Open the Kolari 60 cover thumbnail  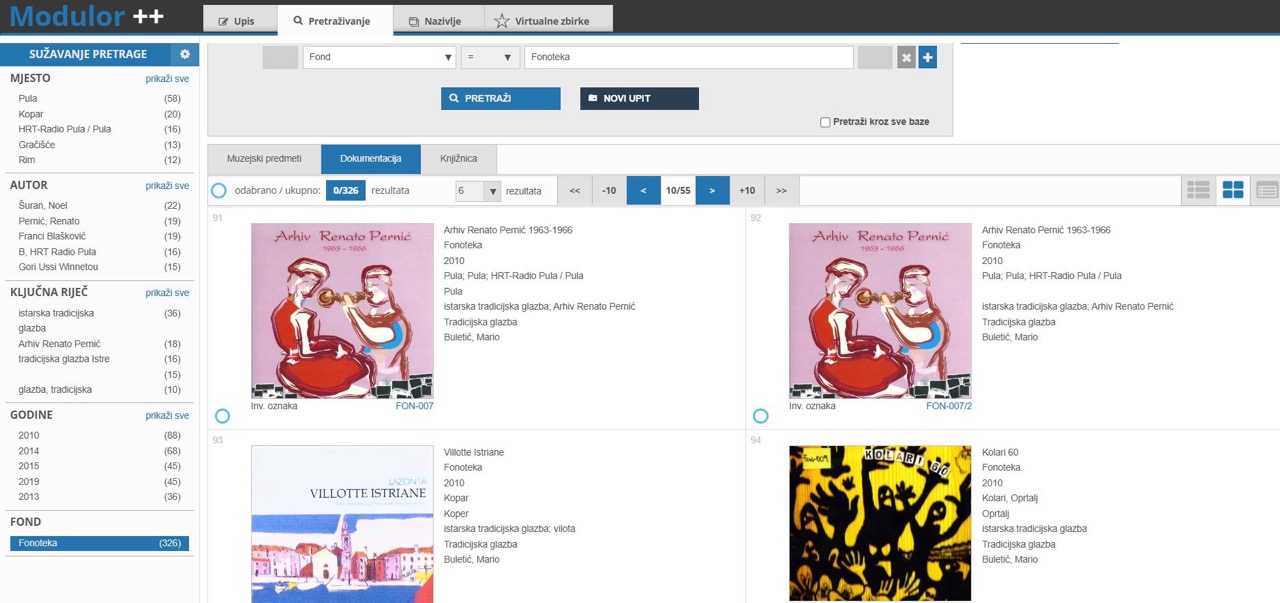(x=880, y=524)
